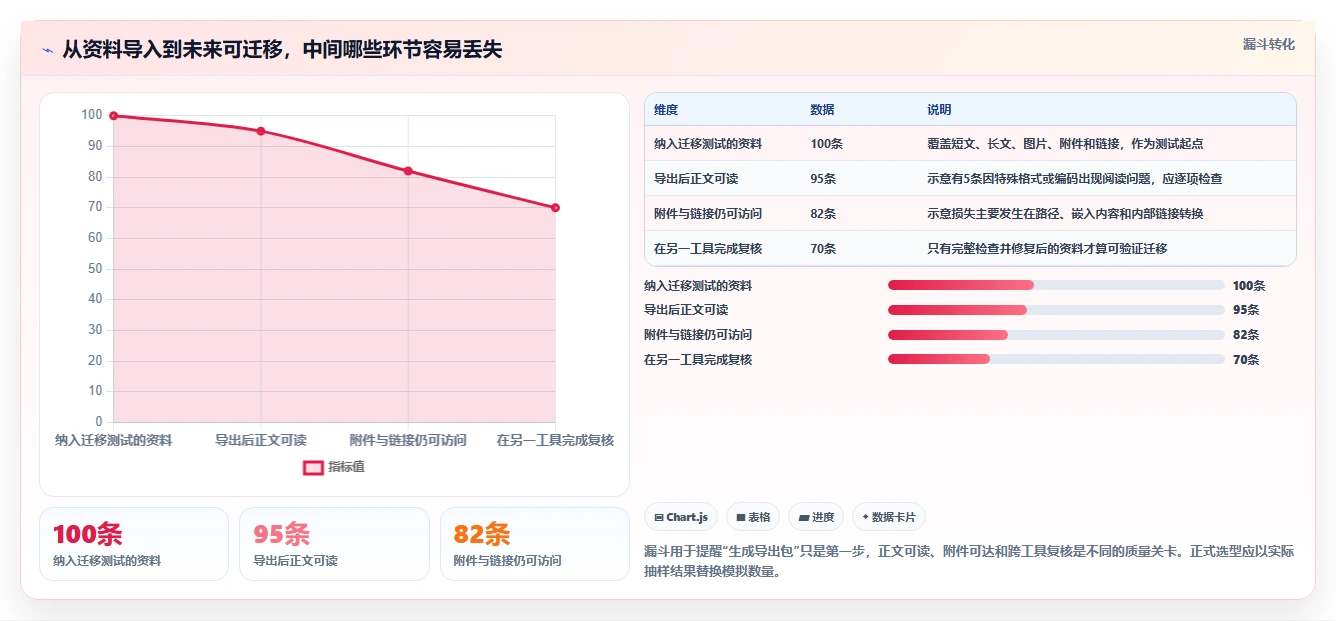The height and width of the screenshot is (621, 1336).
Task: Click table cell 95条
Action: click(824, 179)
